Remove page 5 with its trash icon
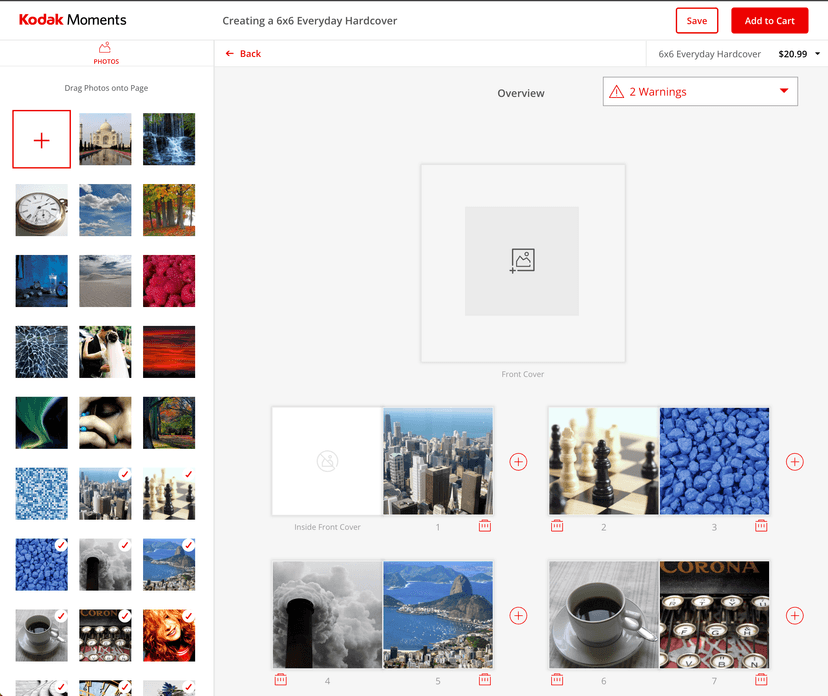The width and height of the screenshot is (828, 696). pos(485,680)
